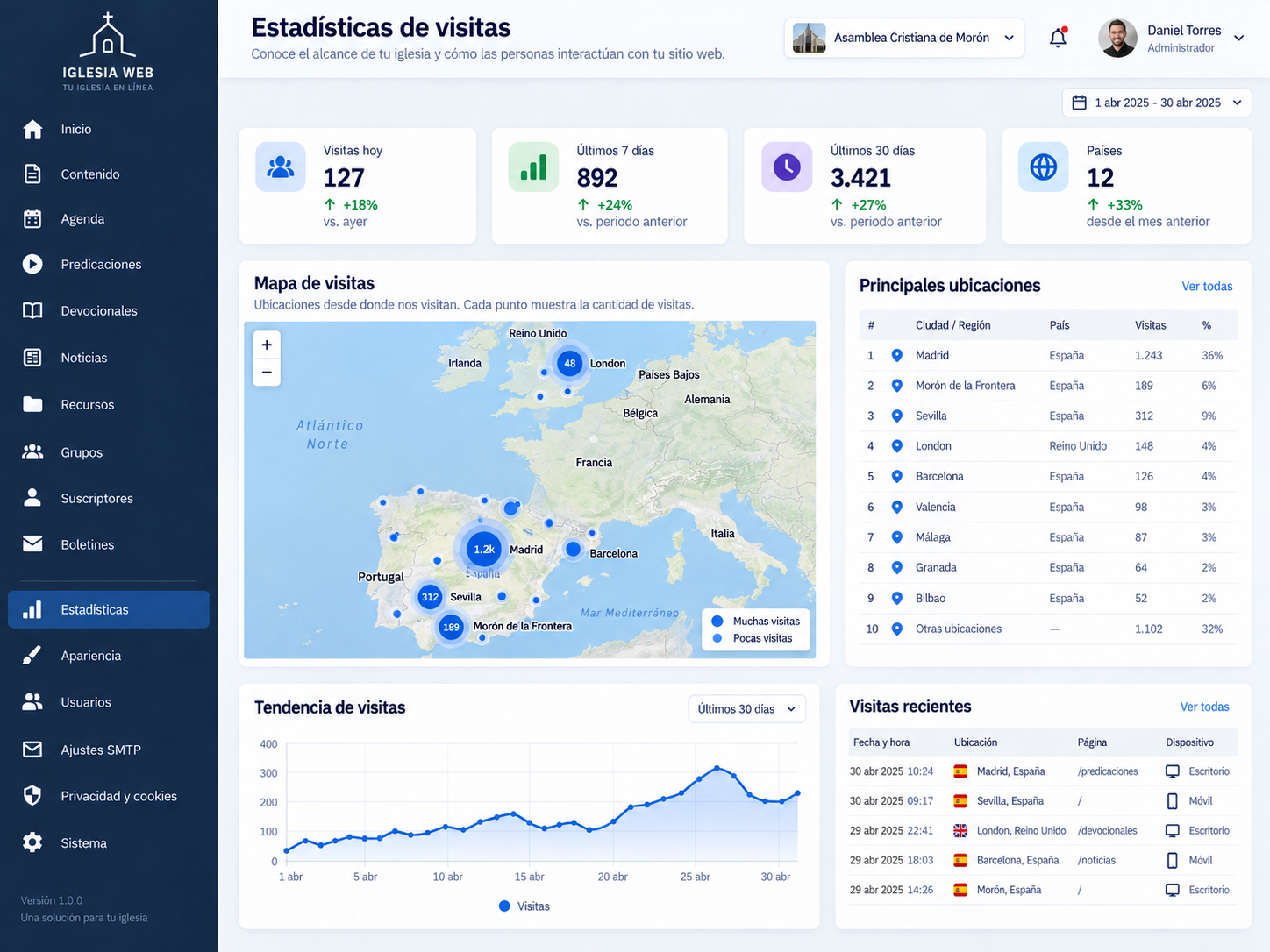The height and width of the screenshot is (952, 1270).
Task: Click the 48 London map cluster
Action: pos(570,363)
